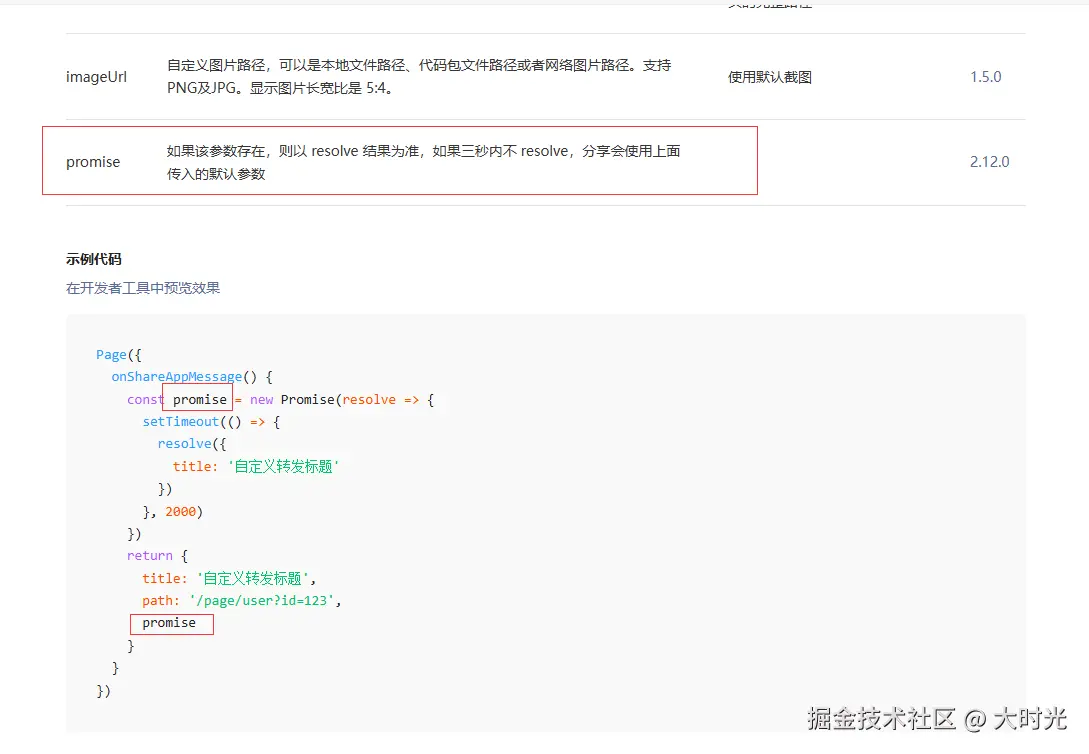The width and height of the screenshot is (1089, 754).
Task: Click Page({ at the top of the code
Action: click(119, 355)
